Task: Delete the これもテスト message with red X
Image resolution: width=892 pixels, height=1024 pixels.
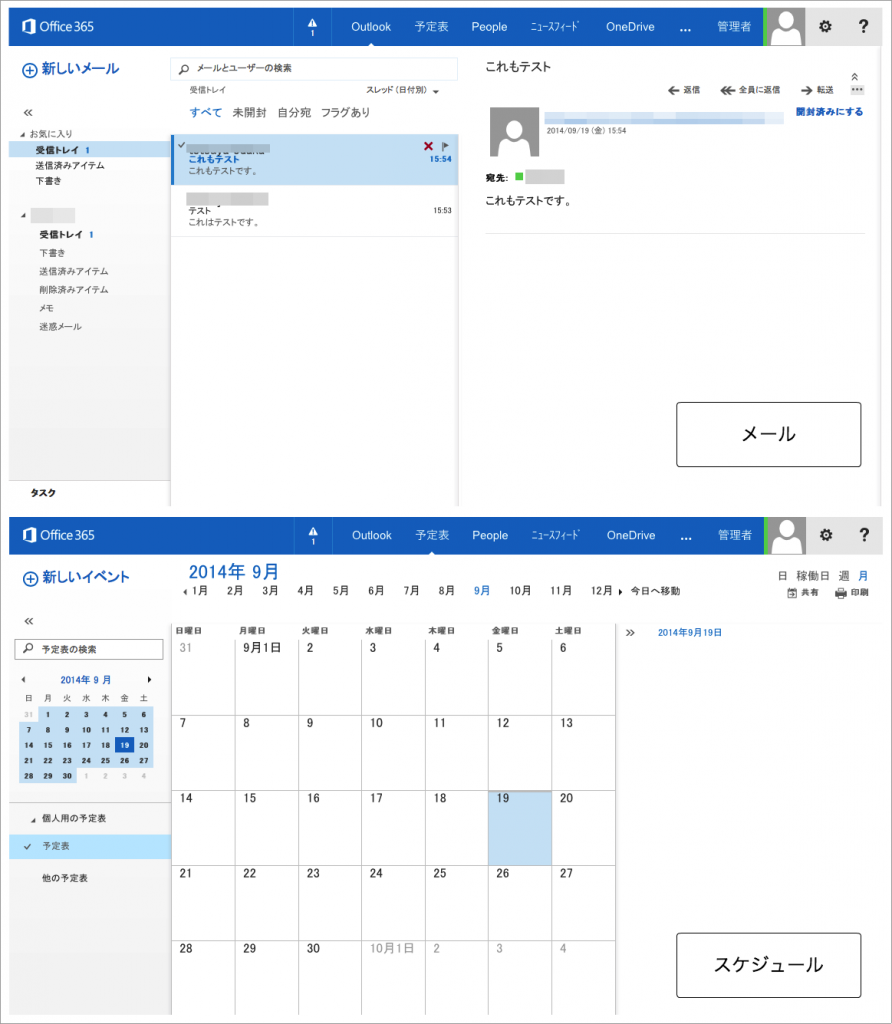Action: 428,146
